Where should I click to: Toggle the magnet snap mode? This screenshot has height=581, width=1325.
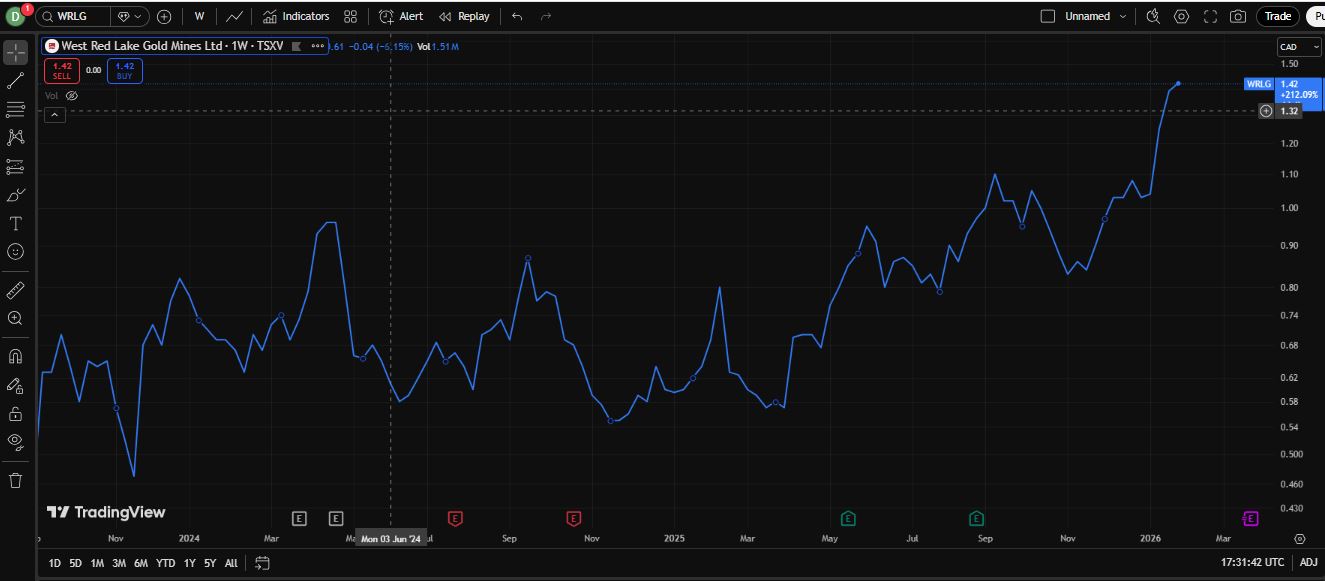(x=16, y=356)
